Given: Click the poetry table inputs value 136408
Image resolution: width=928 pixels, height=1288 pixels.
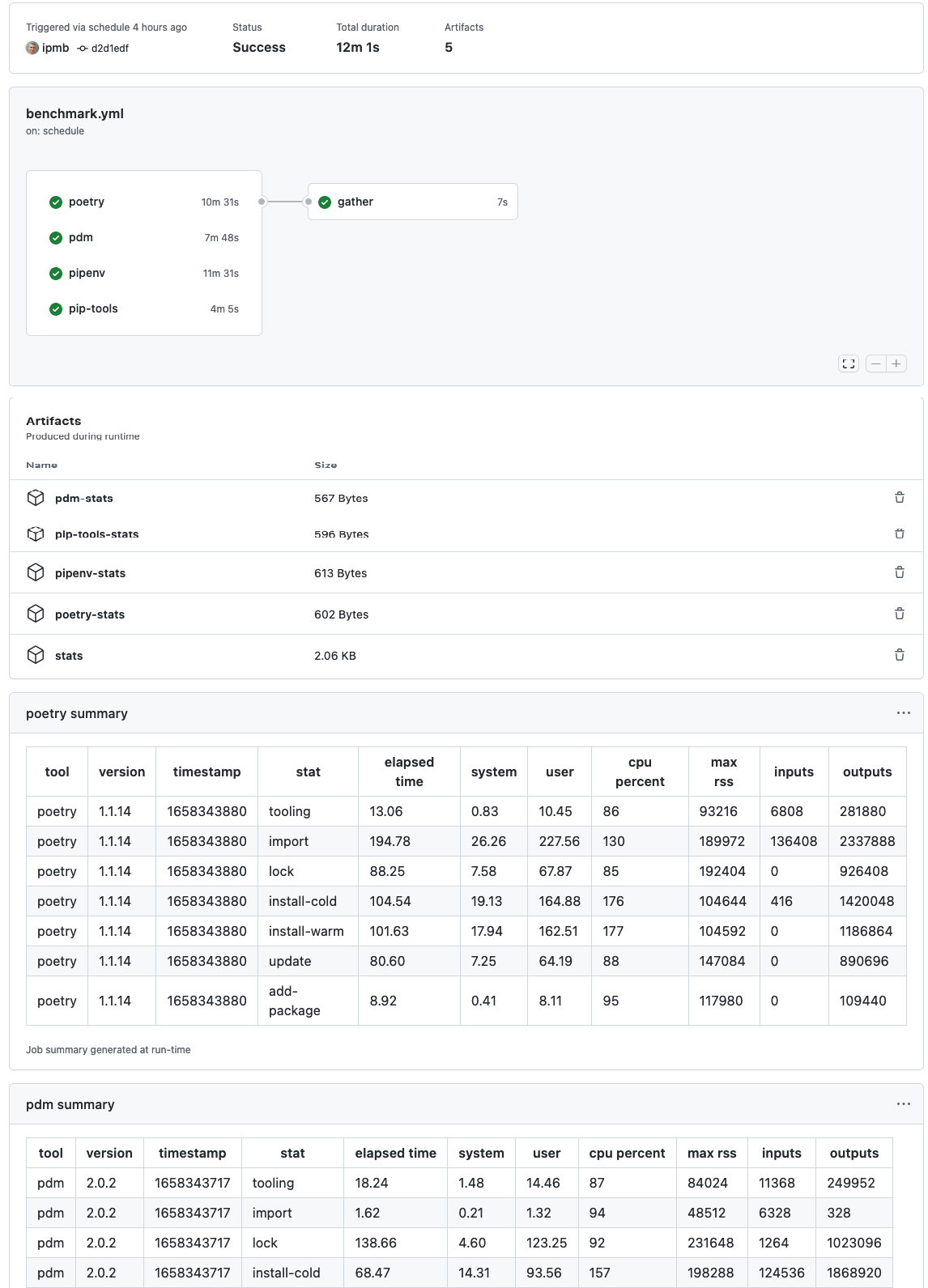Looking at the screenshot, I should click(794, 841).
